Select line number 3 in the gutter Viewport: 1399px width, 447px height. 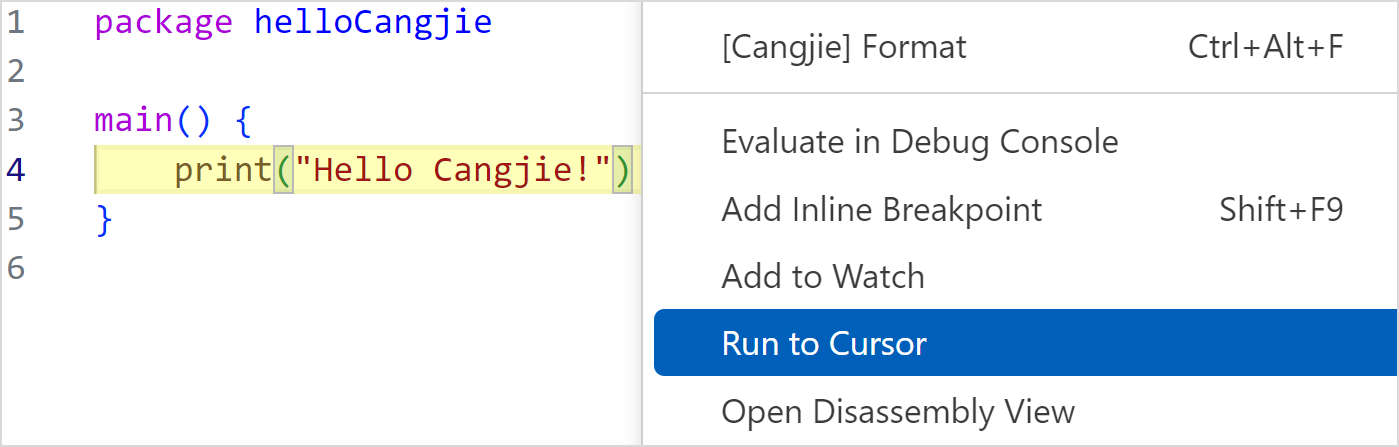[16, 121]
